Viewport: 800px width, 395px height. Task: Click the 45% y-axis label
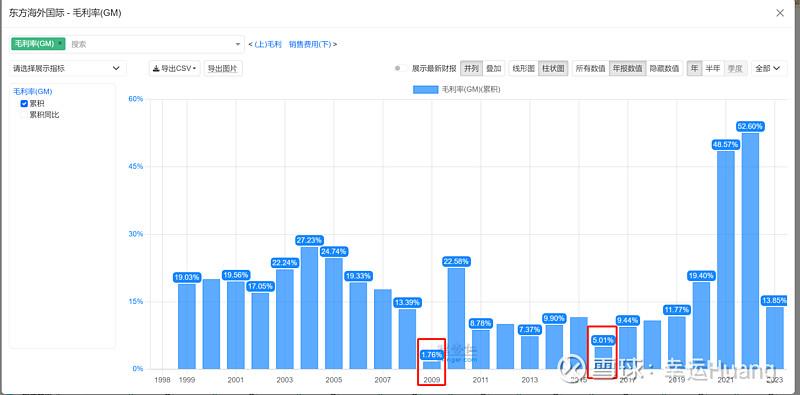pyautogui.click(x=136, y=166)
